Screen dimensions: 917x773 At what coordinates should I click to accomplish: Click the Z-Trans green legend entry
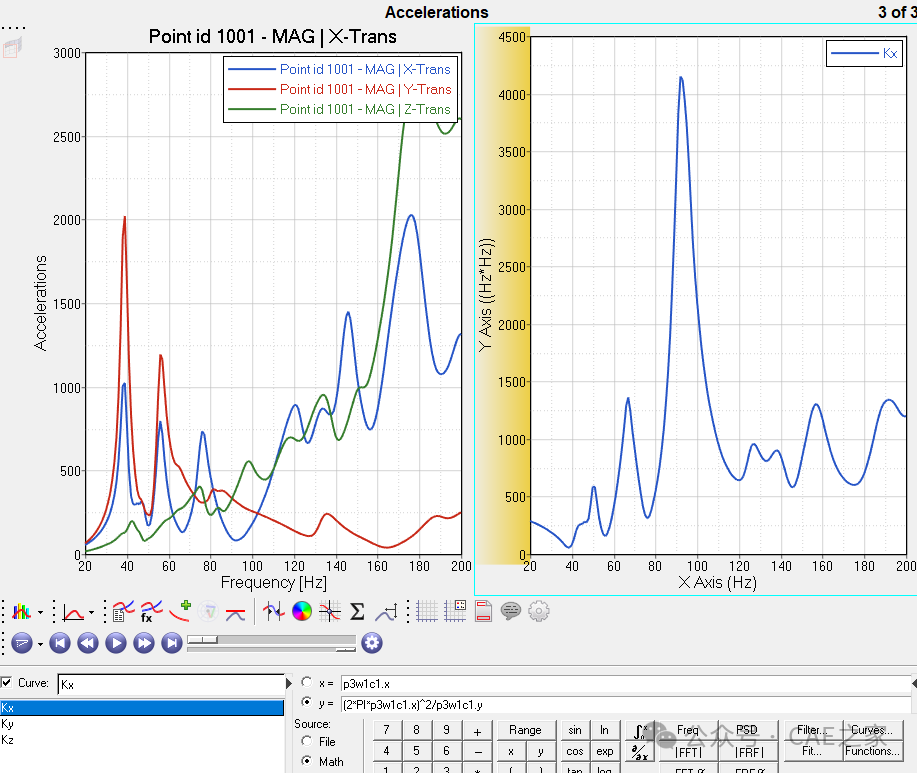coord(340,109)
